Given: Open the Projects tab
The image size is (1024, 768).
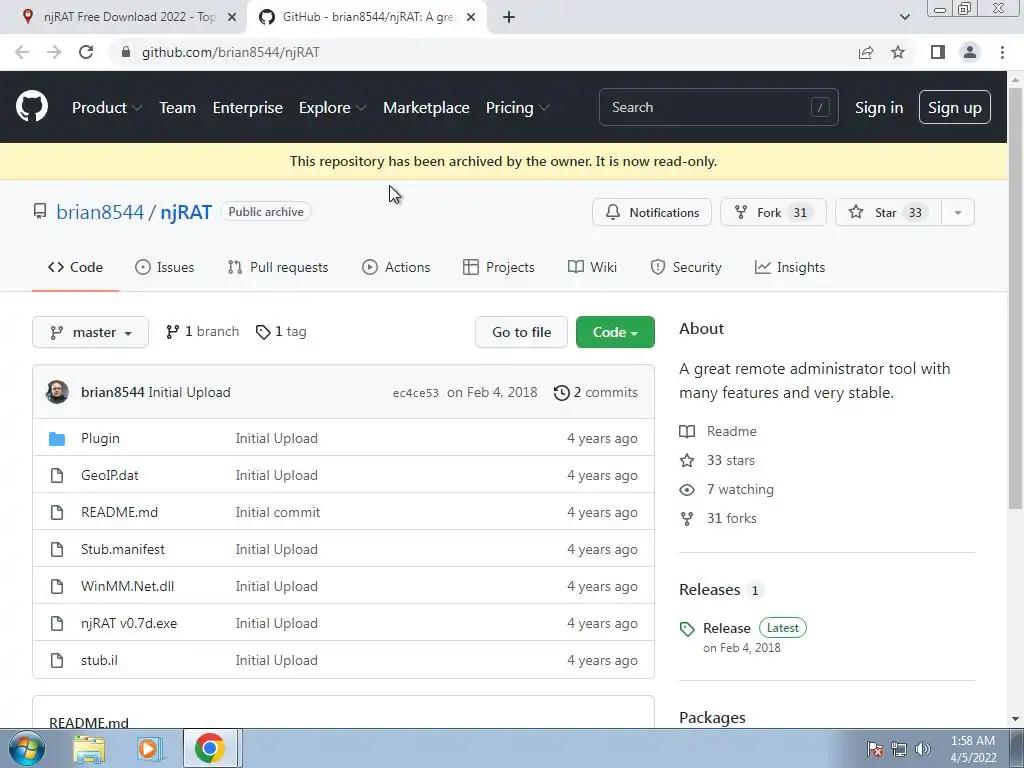Looking at the screenshot, I should (x=498, y=267).
